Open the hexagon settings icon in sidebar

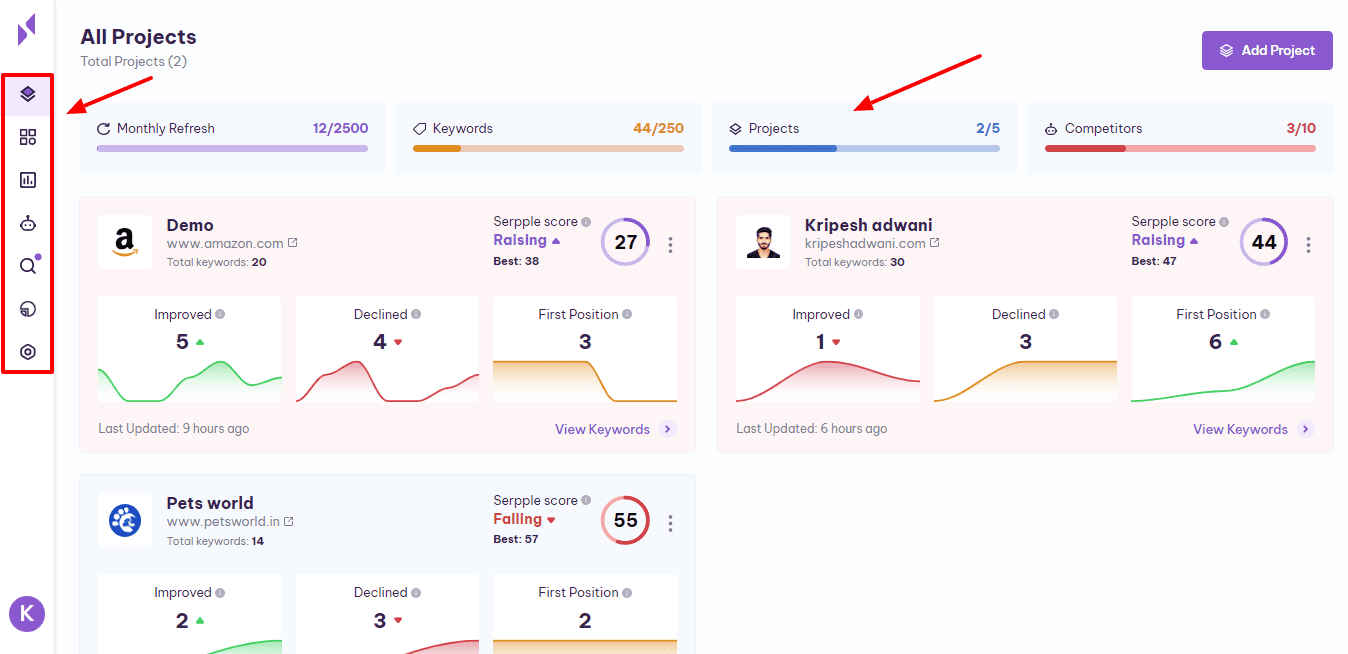[28, 352]
